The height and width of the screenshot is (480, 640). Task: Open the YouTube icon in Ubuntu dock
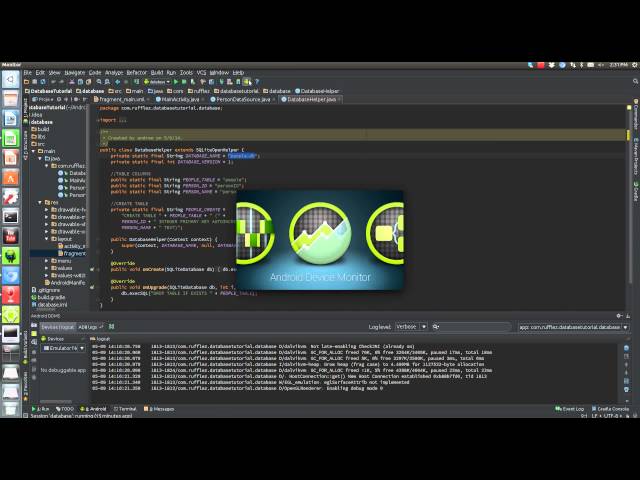point(11,236)
